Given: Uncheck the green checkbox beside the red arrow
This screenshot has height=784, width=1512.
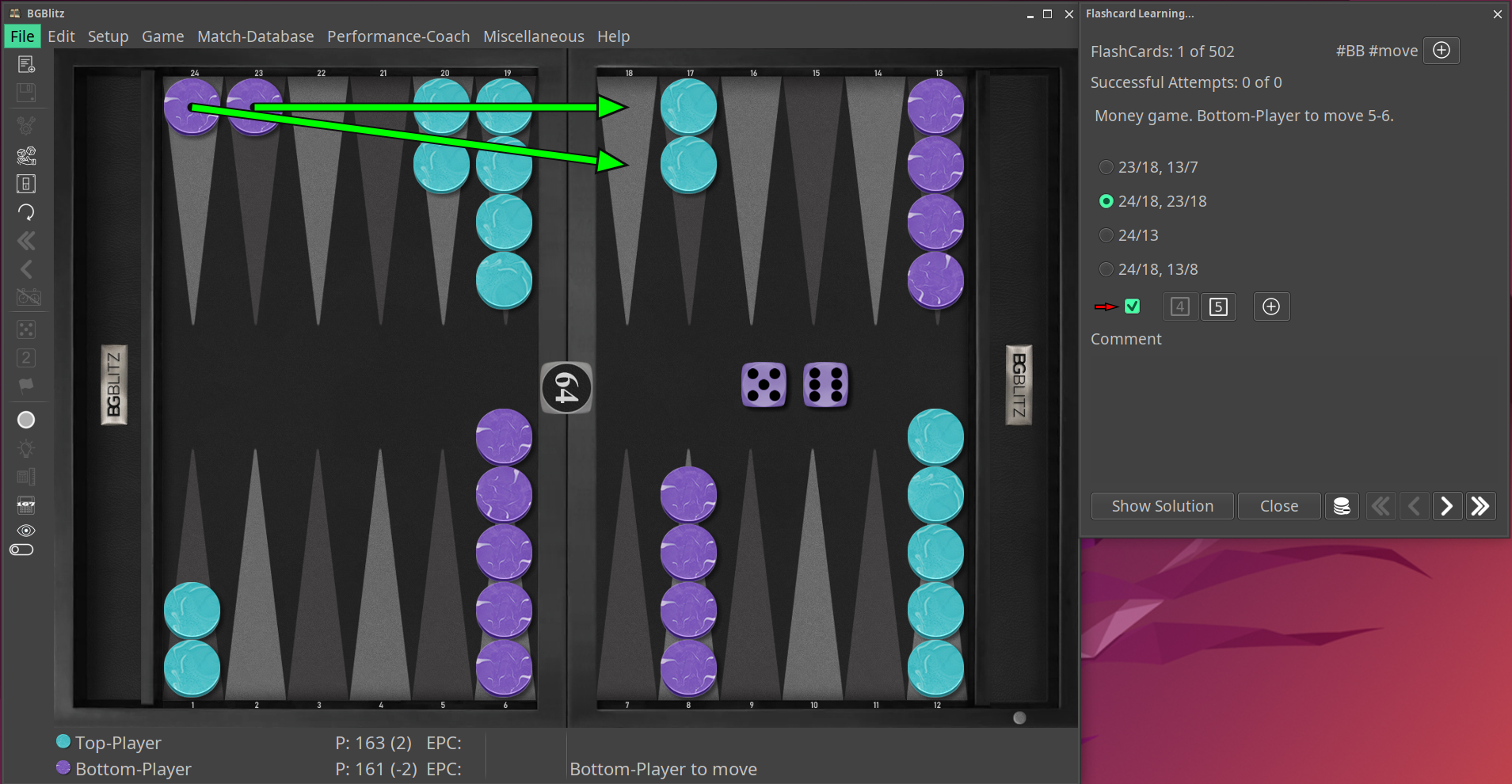Looking at the screenshot, I should pos(1132,306).
